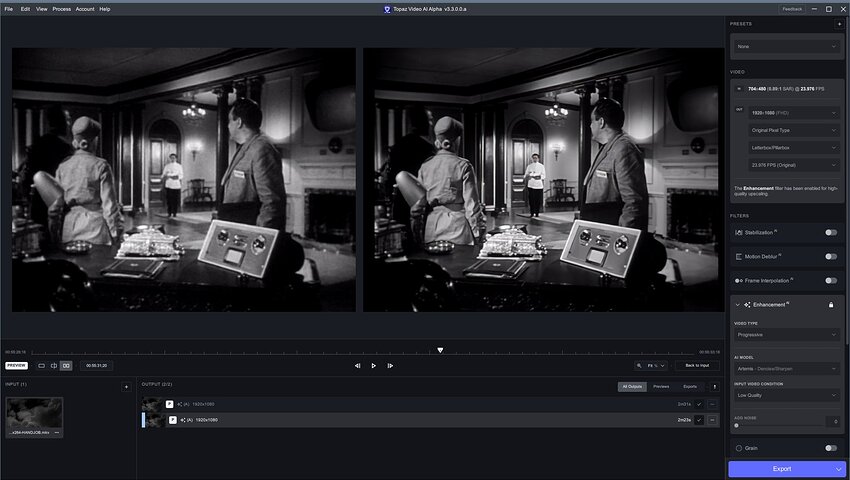Click the Frame Interpolation filter icon

click(x=738, y=280)
